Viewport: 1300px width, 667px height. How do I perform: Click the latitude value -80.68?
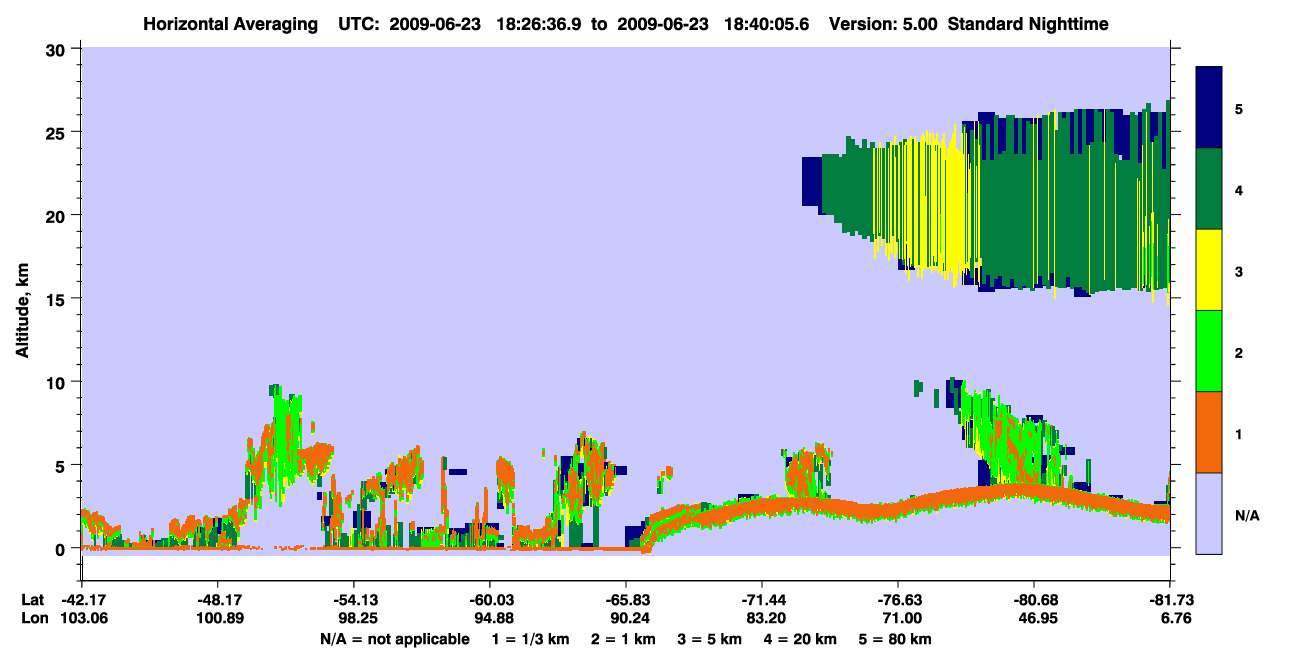click(1034, 600)
